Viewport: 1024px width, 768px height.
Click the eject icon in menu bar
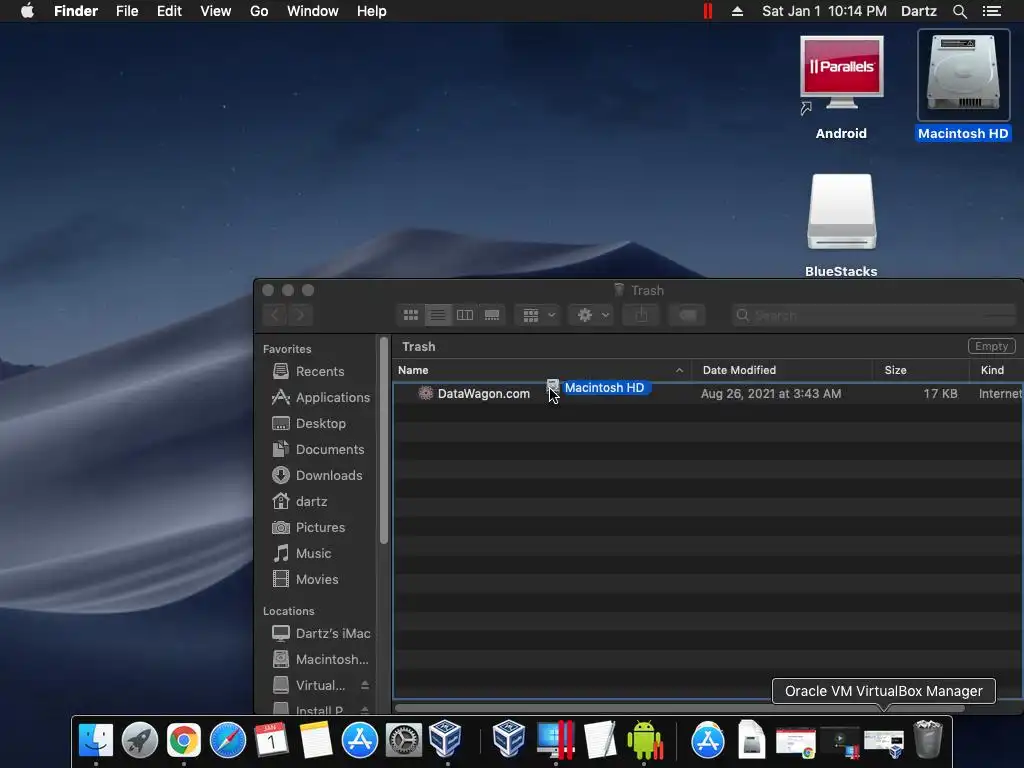pyautogui.click(x=737, y=11)
